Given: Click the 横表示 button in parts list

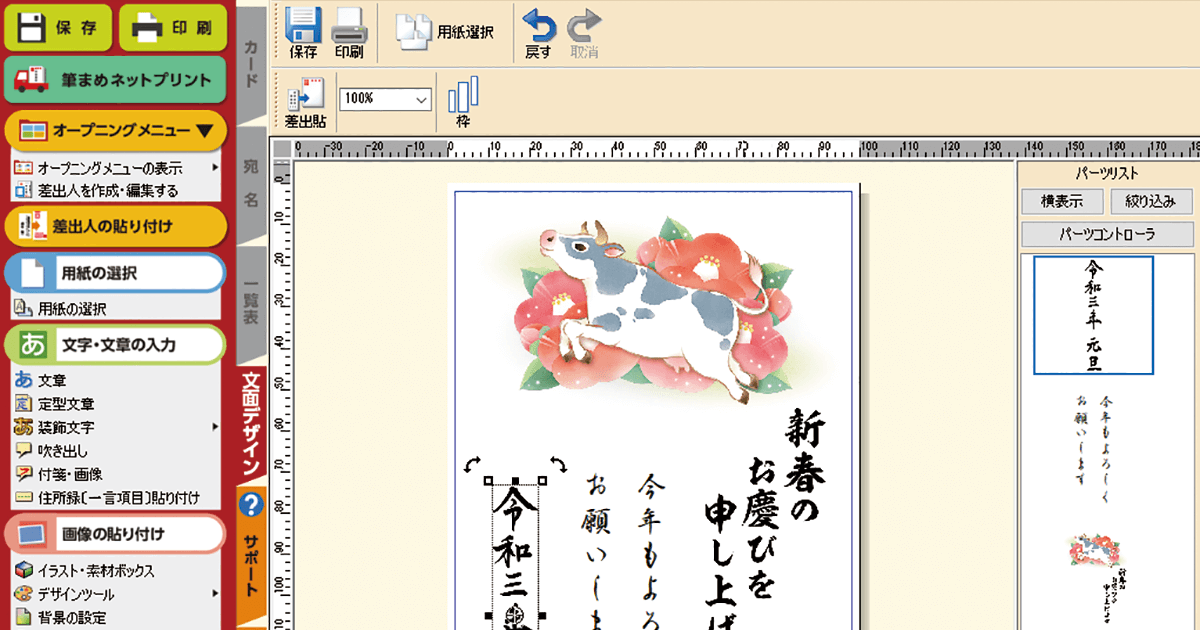Looking at the screenshot, I should point(1062,201).
